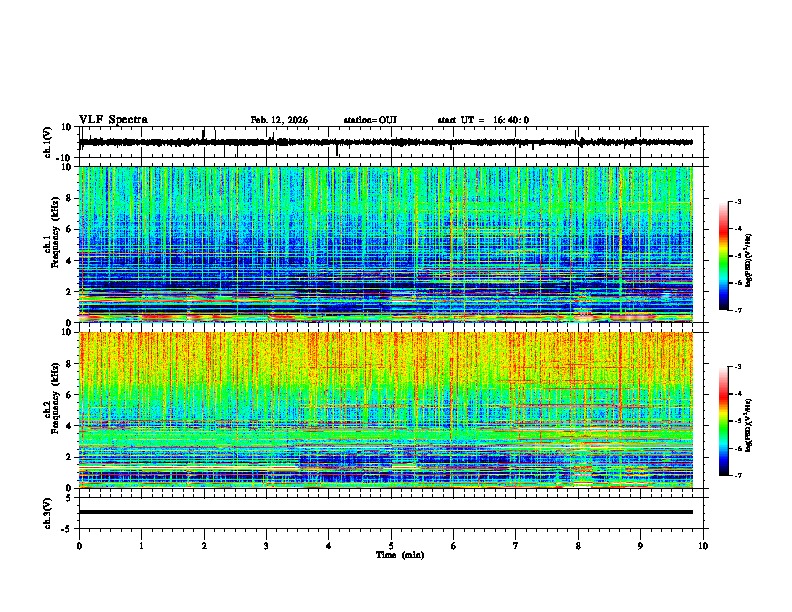Viewport: 792px width, 612px height.
Task: Click the "7" tick on the time axis
Action: click(516, 546)
